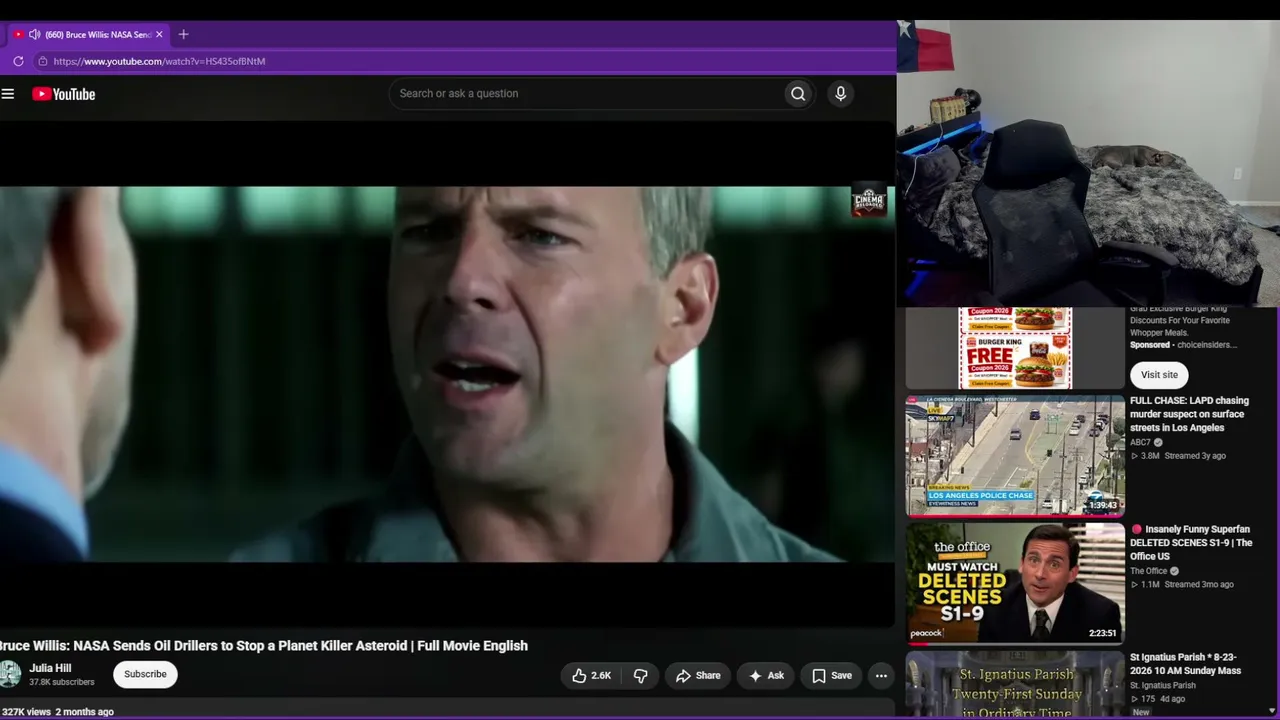Select the Bruce Willis NASA browser tab
The image size is (1280, 720).
tap(90, 34)
